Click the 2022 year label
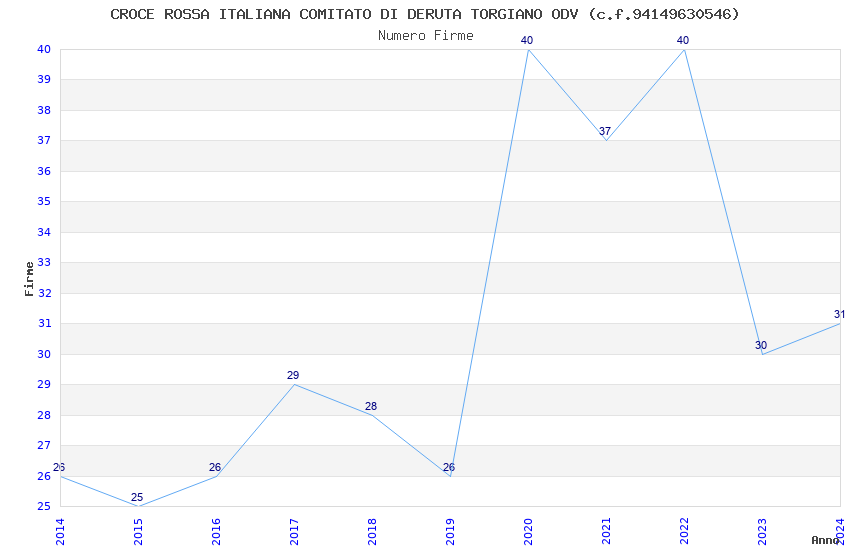This screenshot has height=550, width=850. point(685,532)
